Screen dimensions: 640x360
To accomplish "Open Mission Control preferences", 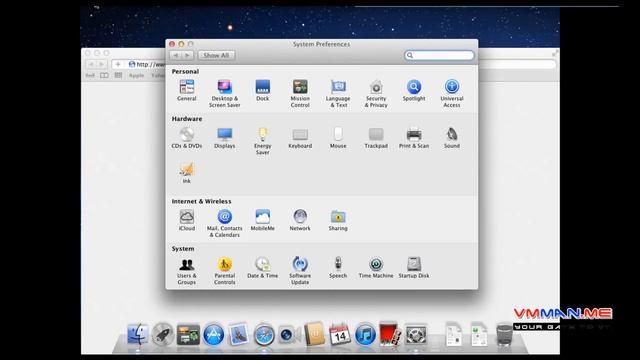I will tap(300, 93).
